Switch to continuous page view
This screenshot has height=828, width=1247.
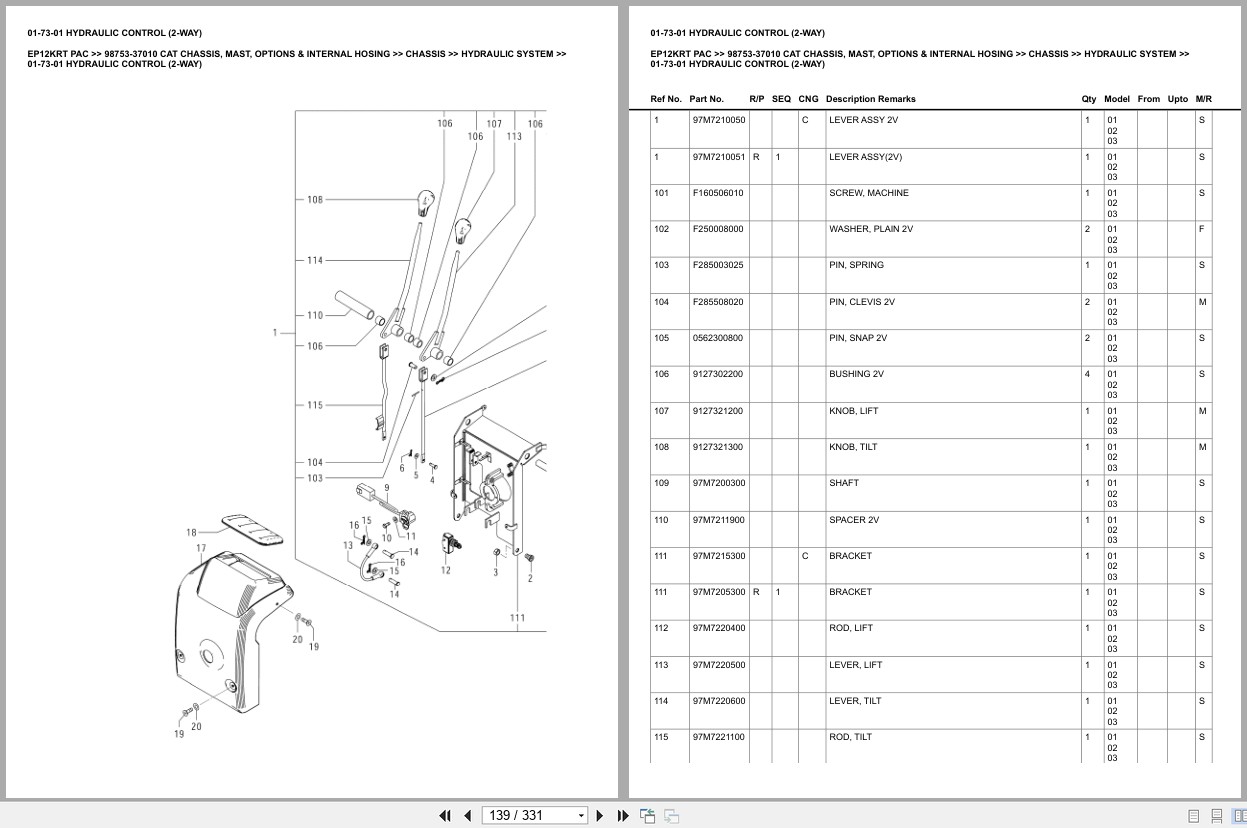tap(1216, 816)
